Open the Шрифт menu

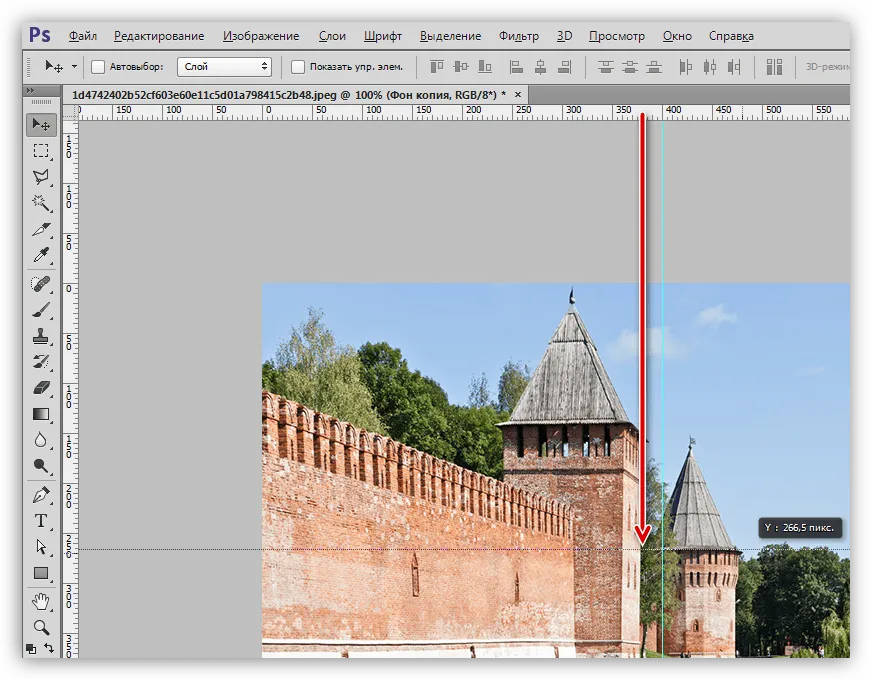383,36
